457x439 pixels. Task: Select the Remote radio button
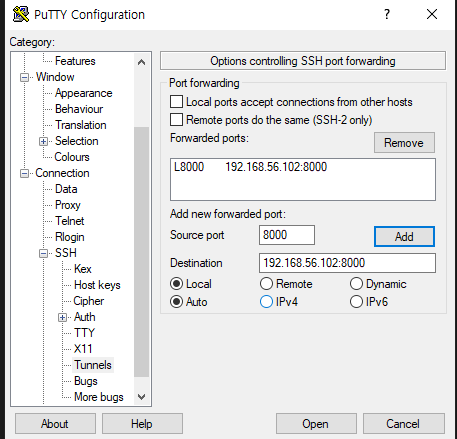point(266,284)
